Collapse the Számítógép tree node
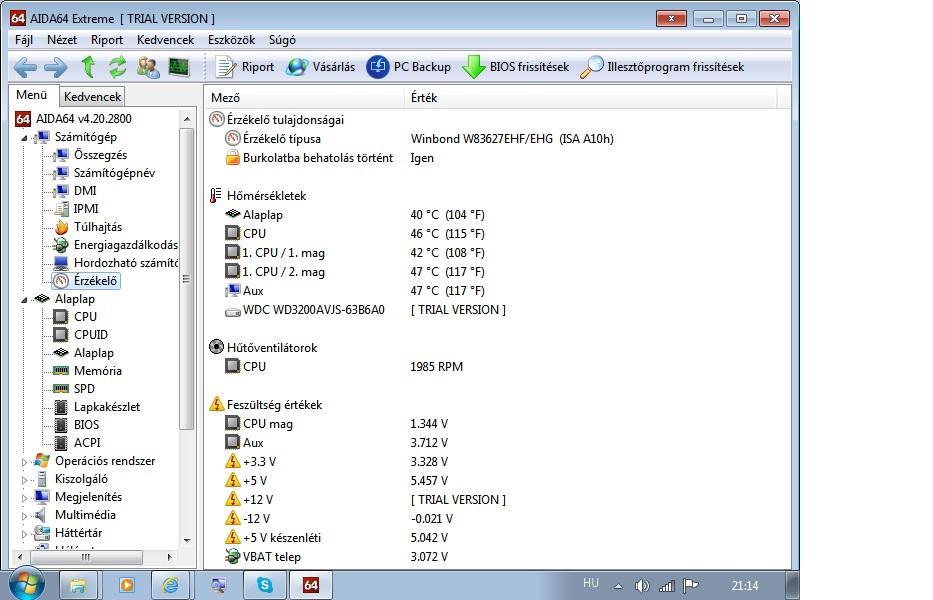The width and height of the screenshot is (933, 600). point(24,138)
